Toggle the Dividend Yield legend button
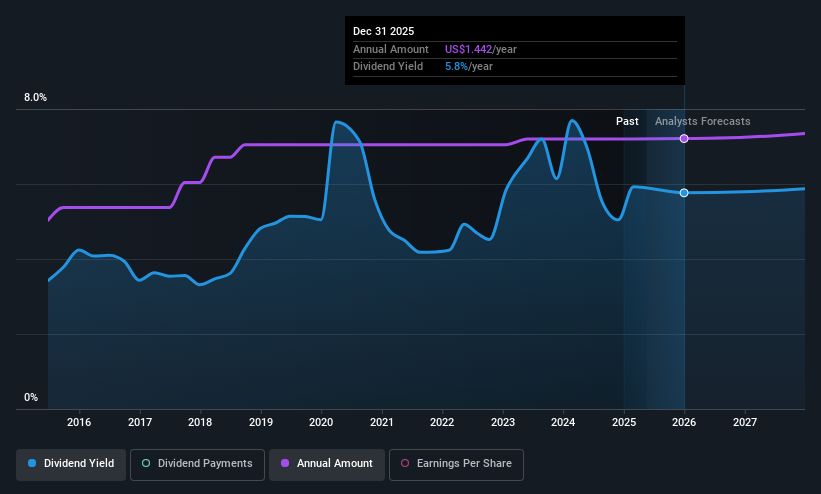 pos(71,464)
